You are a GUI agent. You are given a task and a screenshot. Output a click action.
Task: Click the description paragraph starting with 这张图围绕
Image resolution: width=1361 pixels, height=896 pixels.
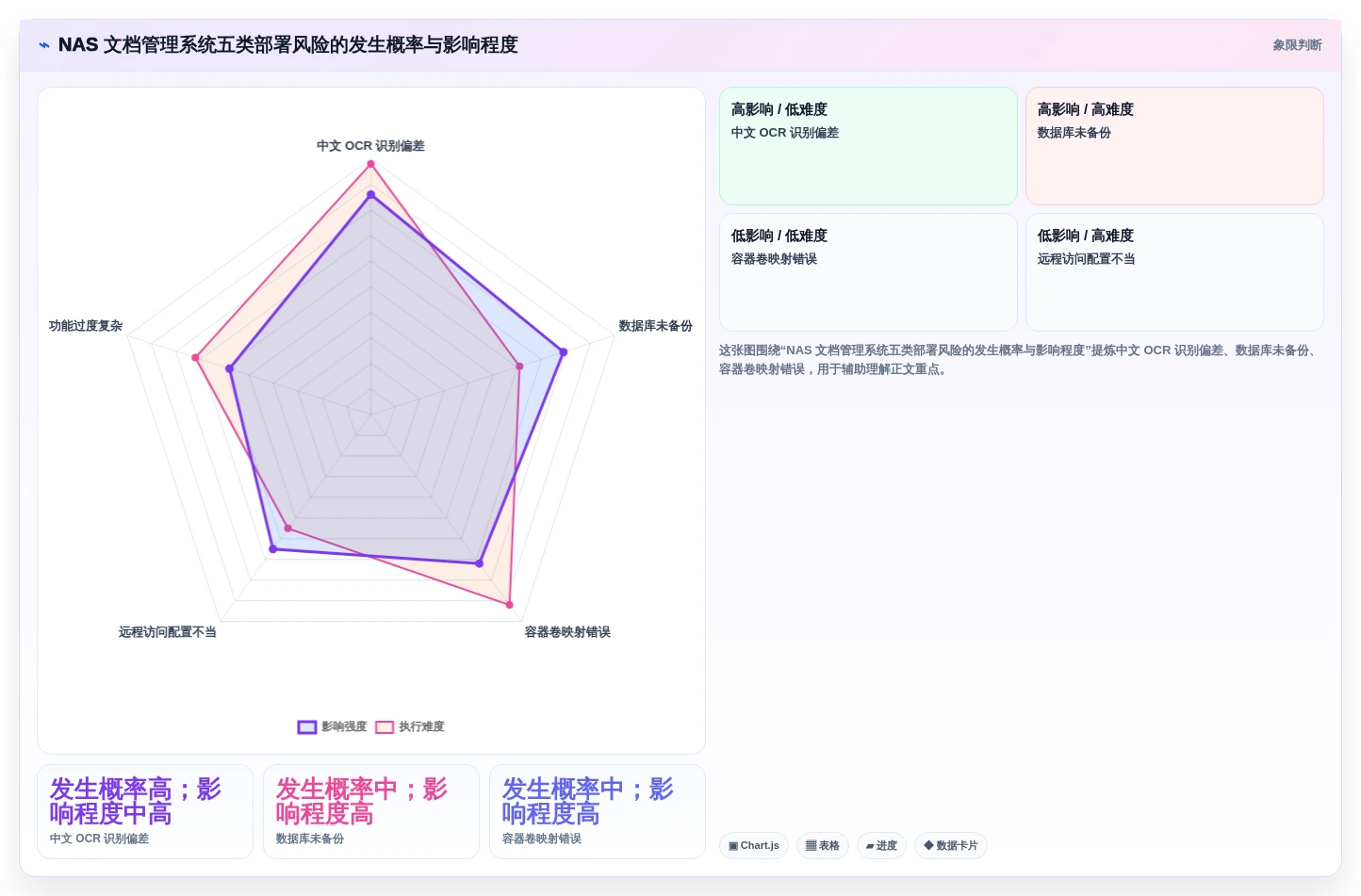pos(1021,360)
